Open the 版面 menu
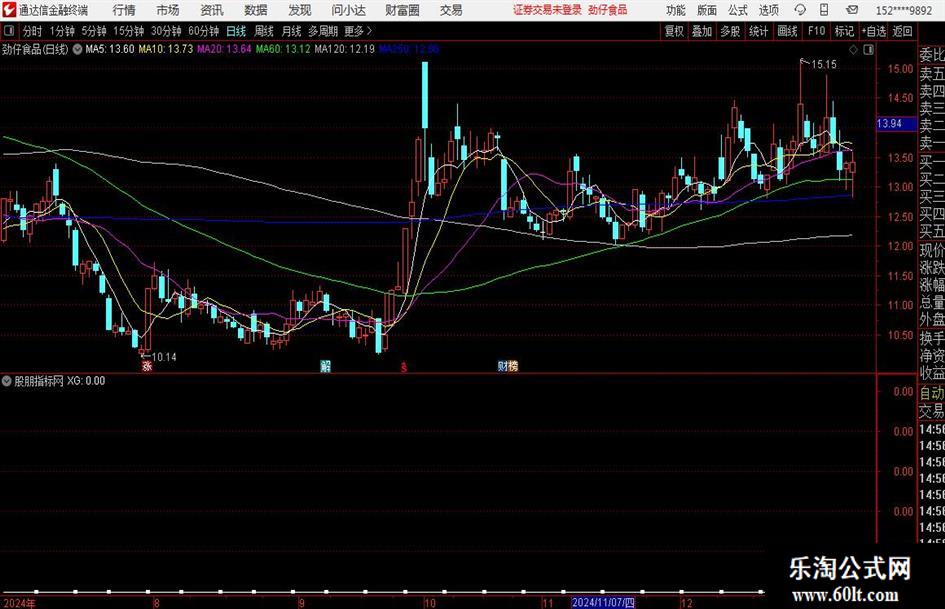The height and width of the screenshot is (609, 945). pos(707,10)
